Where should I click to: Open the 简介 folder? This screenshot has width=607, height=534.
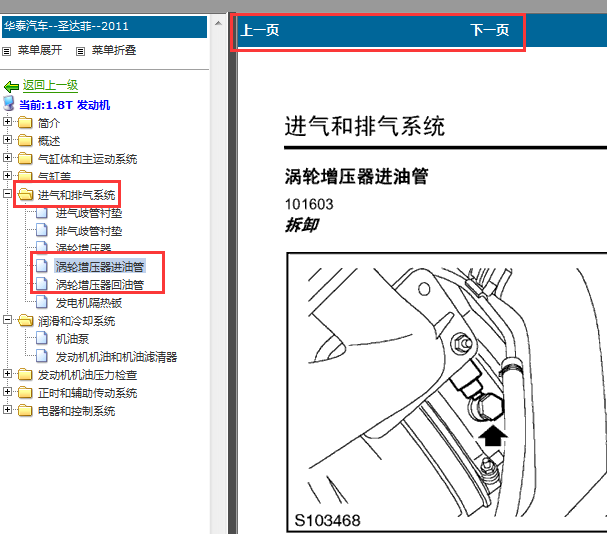[x=49, y=123]
